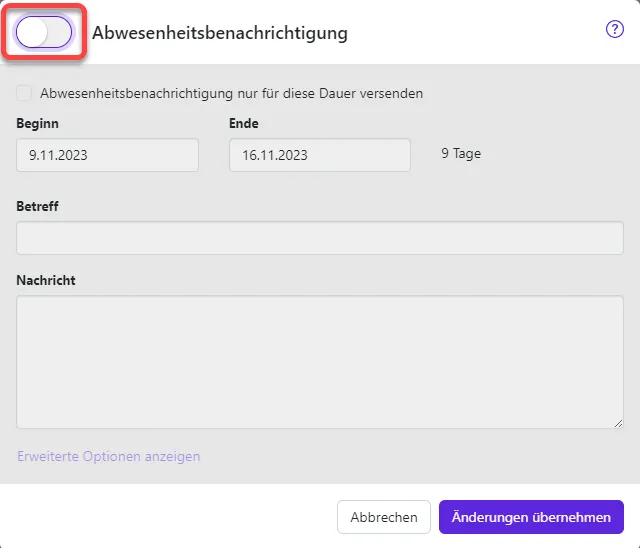Focus the Betreff subject input field

[x=320, y=238]
